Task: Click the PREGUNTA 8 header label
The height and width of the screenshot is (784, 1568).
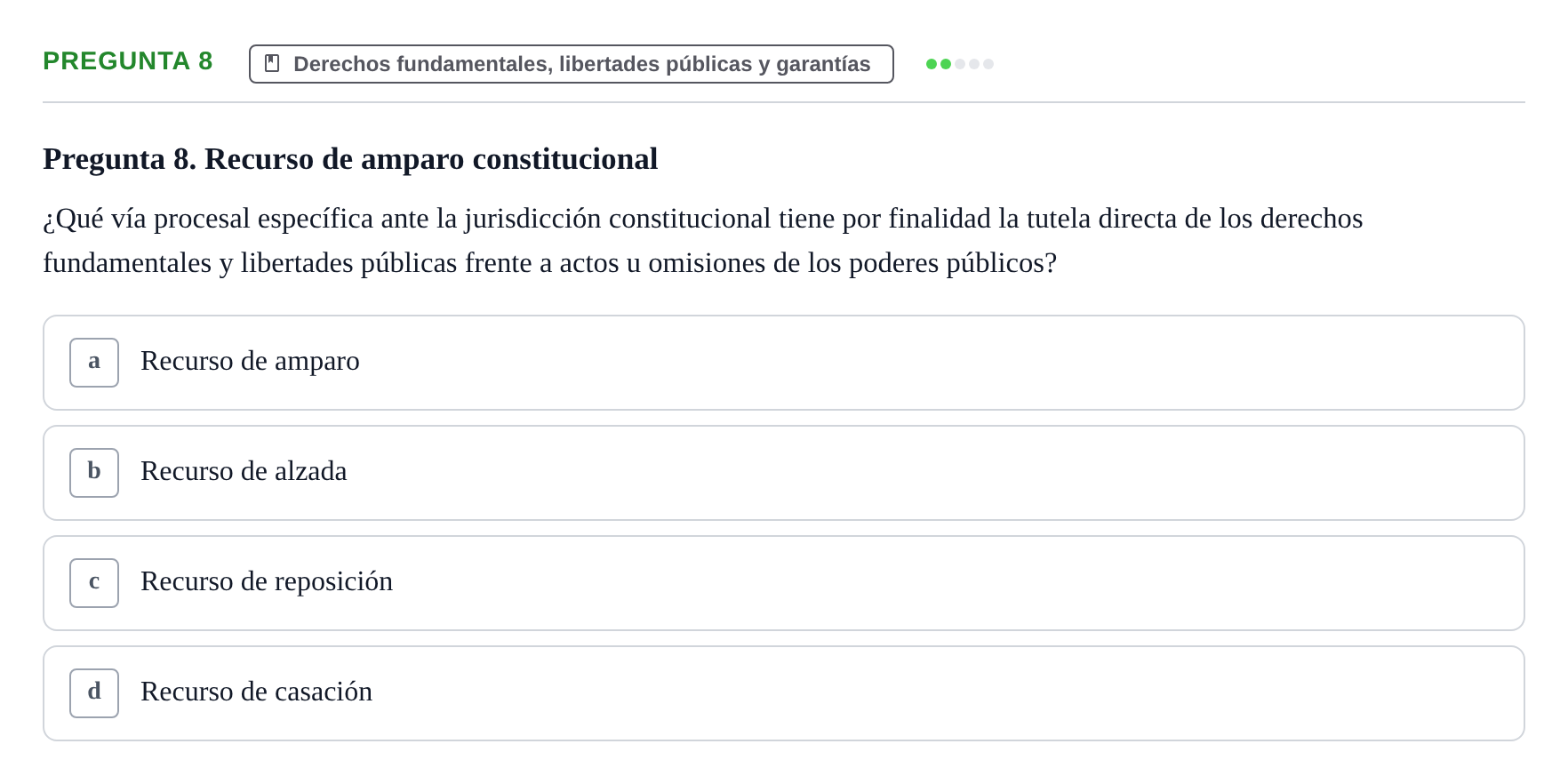Action: click(x=128, y=61)
